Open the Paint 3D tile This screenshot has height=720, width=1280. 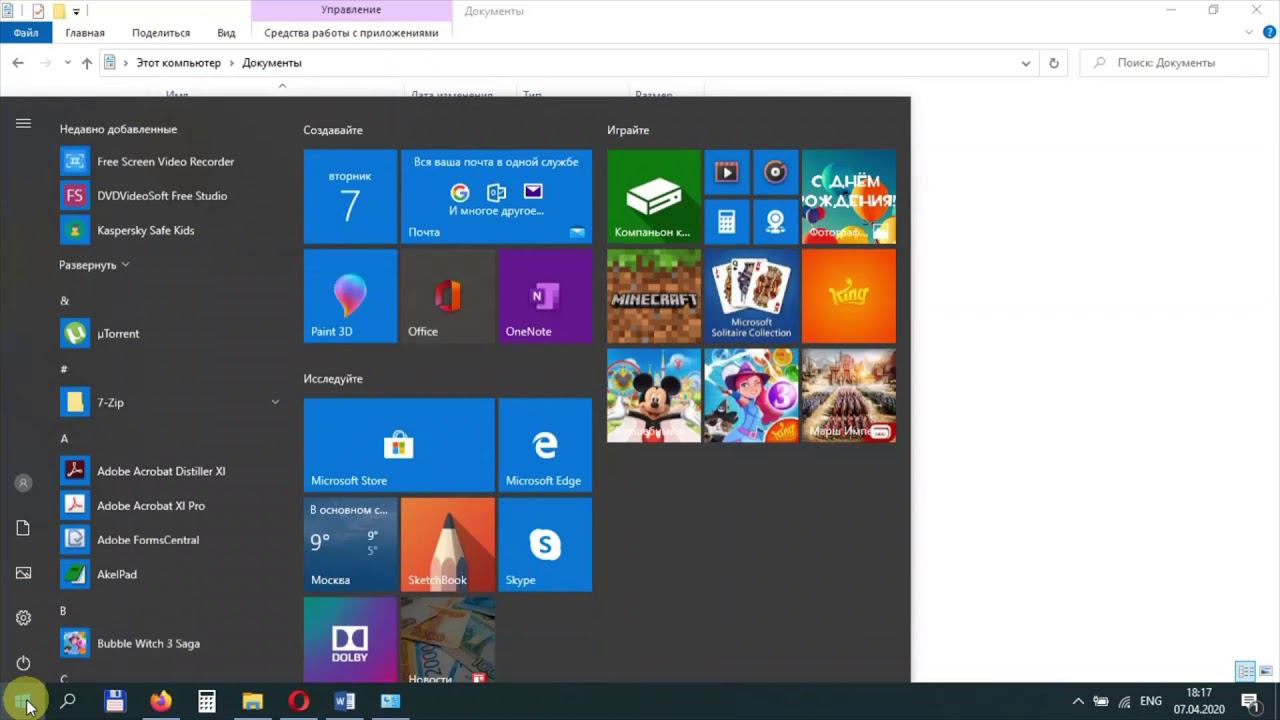[350, 296]
